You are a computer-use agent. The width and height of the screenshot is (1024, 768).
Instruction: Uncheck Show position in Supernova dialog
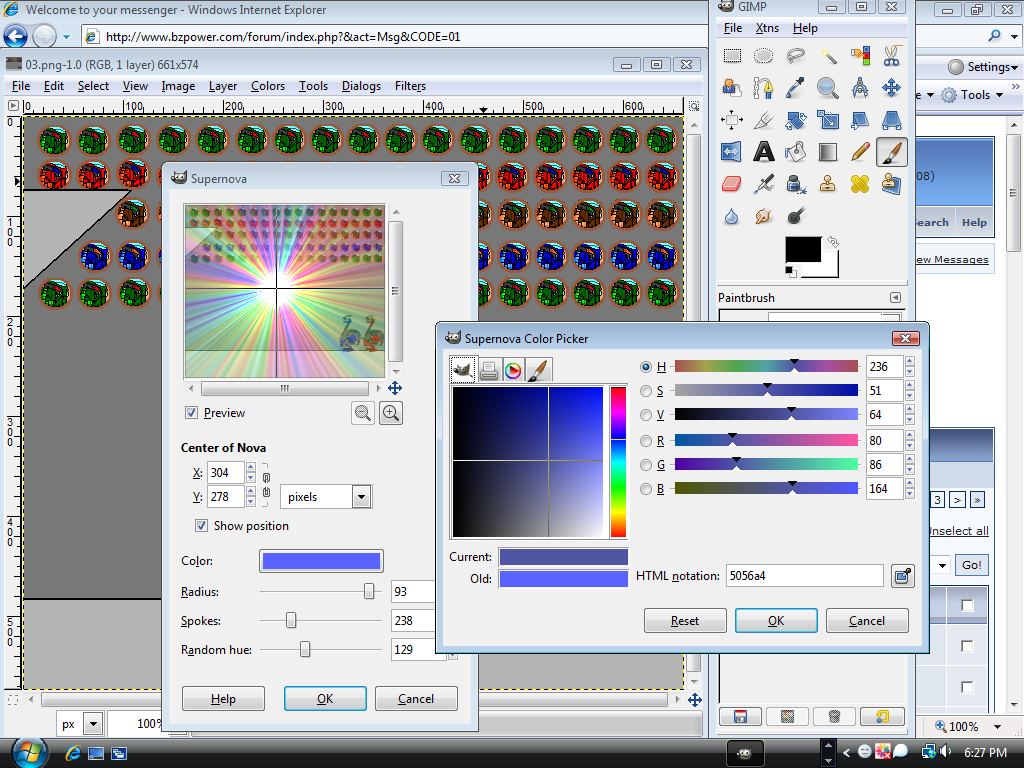202,525
